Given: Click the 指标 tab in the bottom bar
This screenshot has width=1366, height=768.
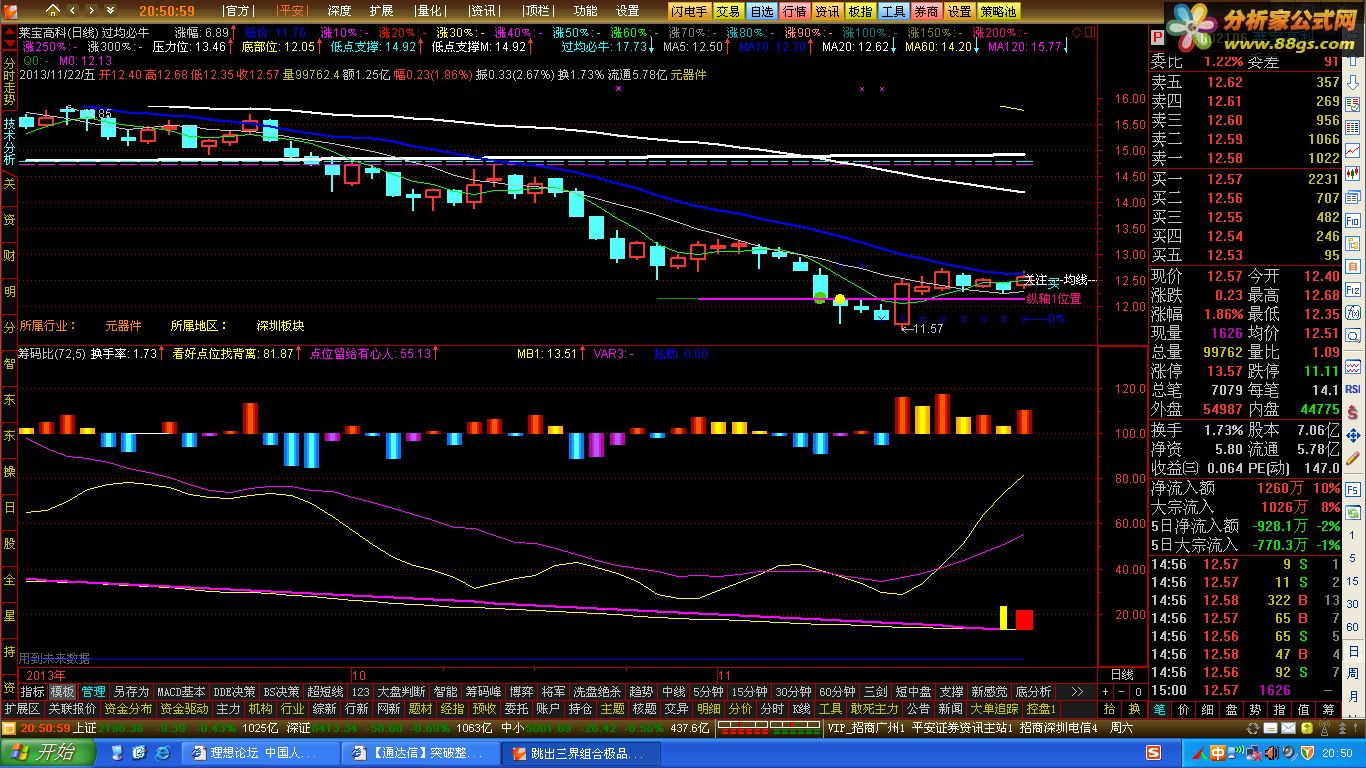Looking at the screenshot, I should [x=32, y=691].
